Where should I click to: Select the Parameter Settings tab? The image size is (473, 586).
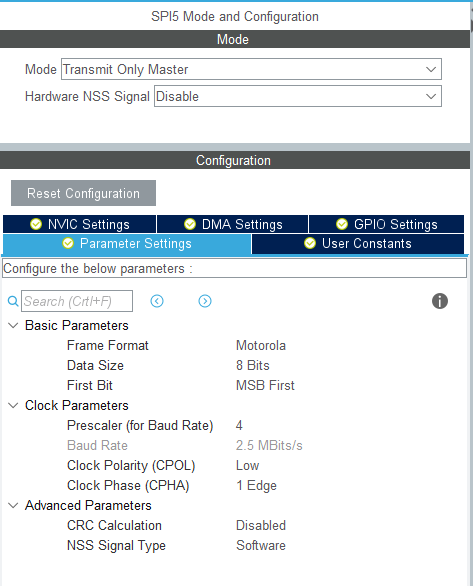tap(127, 244)
